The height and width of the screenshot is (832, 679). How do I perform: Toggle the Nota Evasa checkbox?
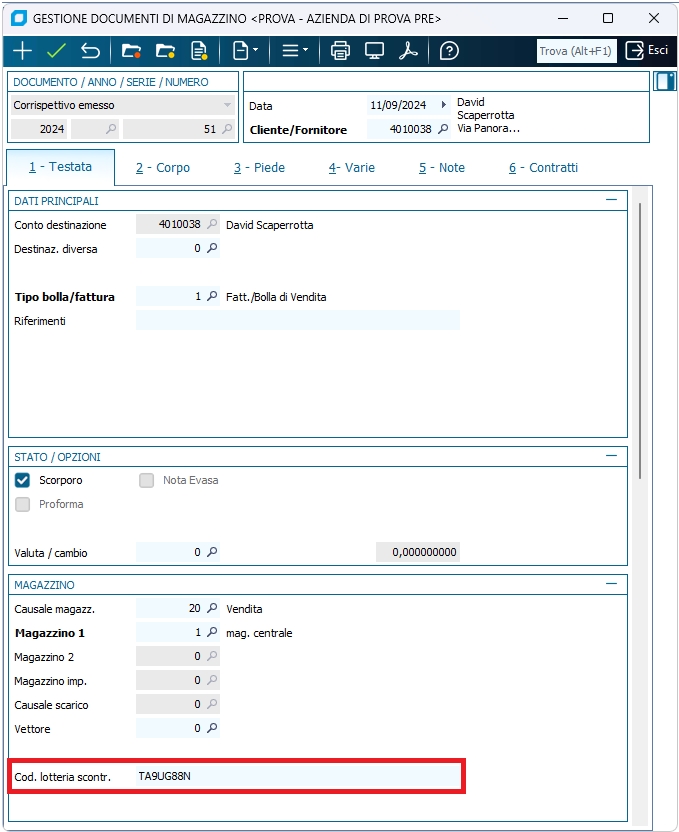[146, 480]
